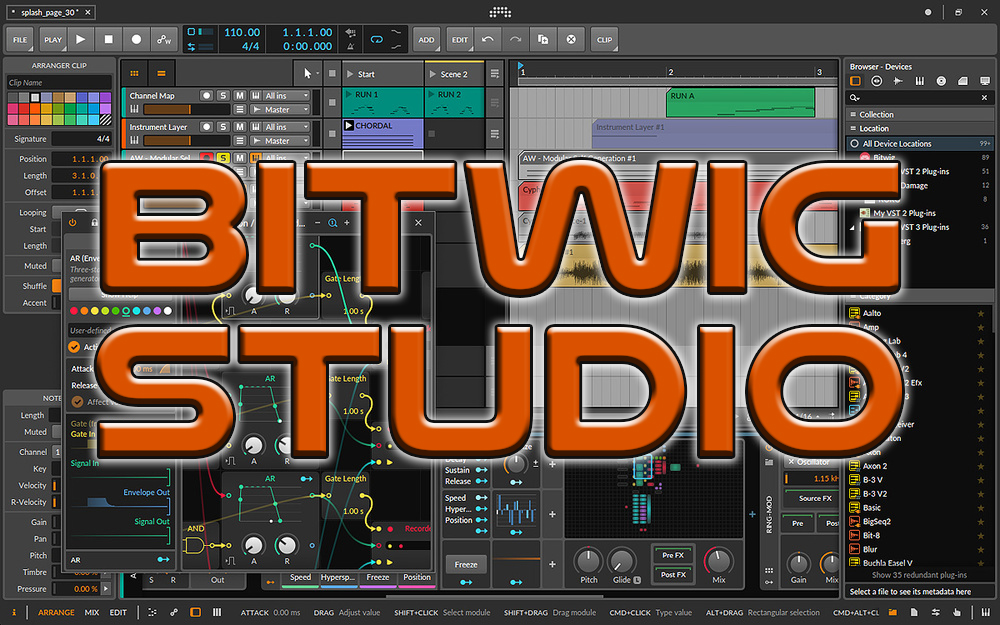Image resolution: width=1000 pixels, height=625 pixels.
Task: Solo the Channel Map track
Action: tap(223, 95)
